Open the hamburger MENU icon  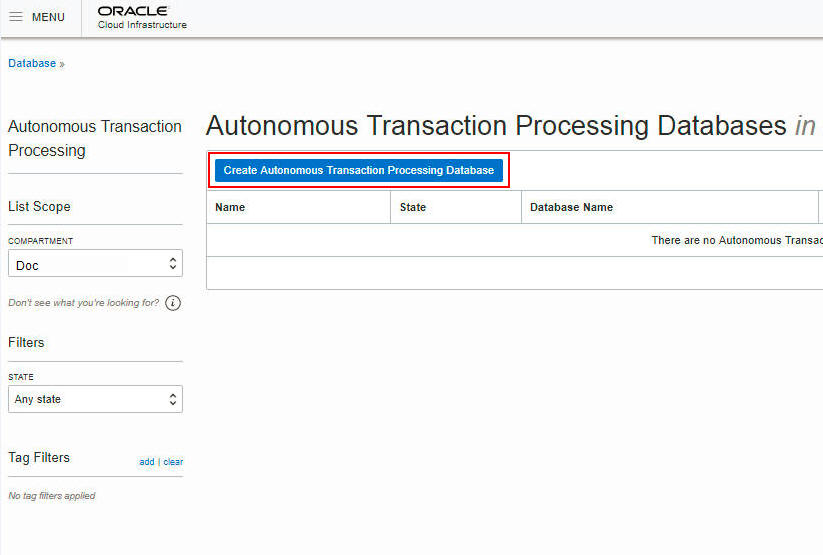pos(16,17)
